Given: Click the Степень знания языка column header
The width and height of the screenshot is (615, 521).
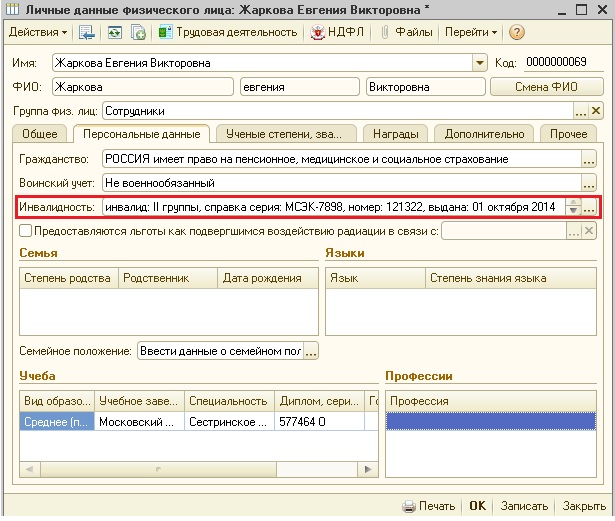Looking at the screenshot, I should pyautogui.click(x=511, y=278).
